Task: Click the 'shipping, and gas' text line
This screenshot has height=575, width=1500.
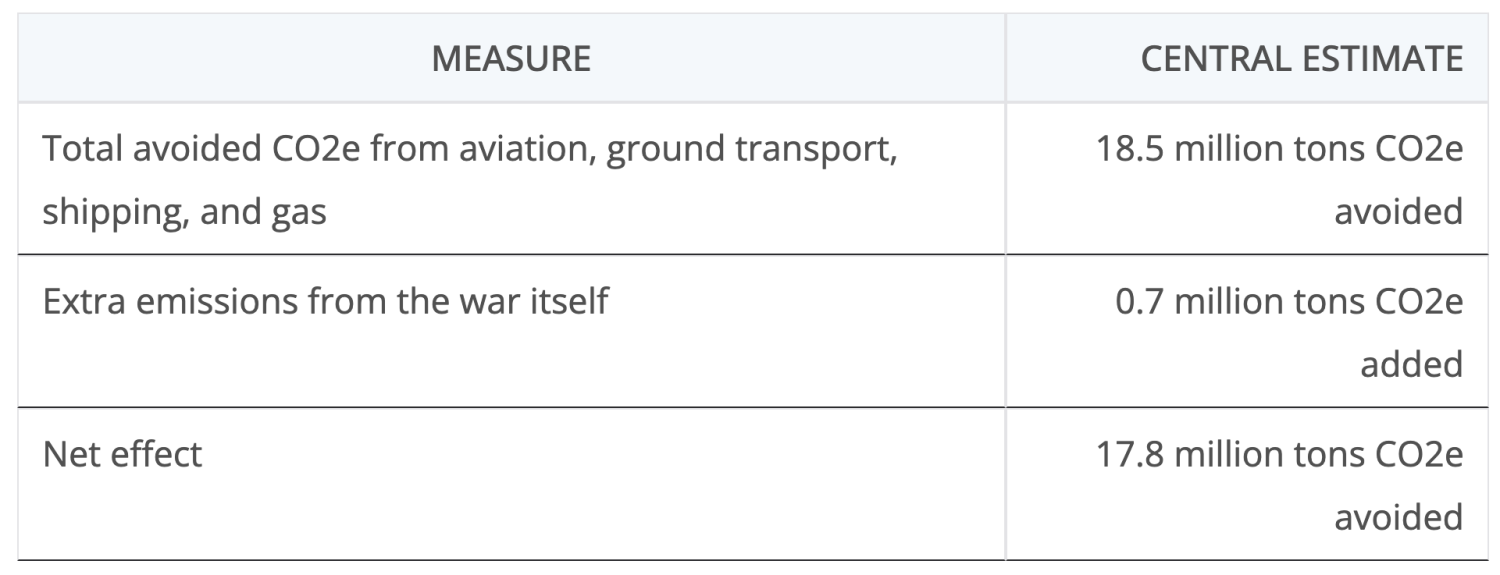Action: coord(184,212)
